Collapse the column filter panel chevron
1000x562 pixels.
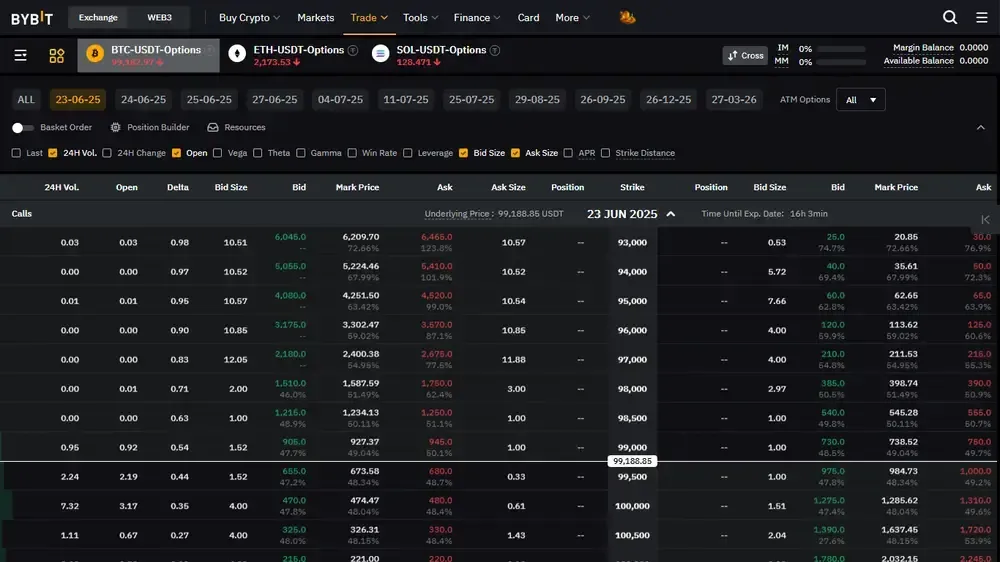point(981,128)
